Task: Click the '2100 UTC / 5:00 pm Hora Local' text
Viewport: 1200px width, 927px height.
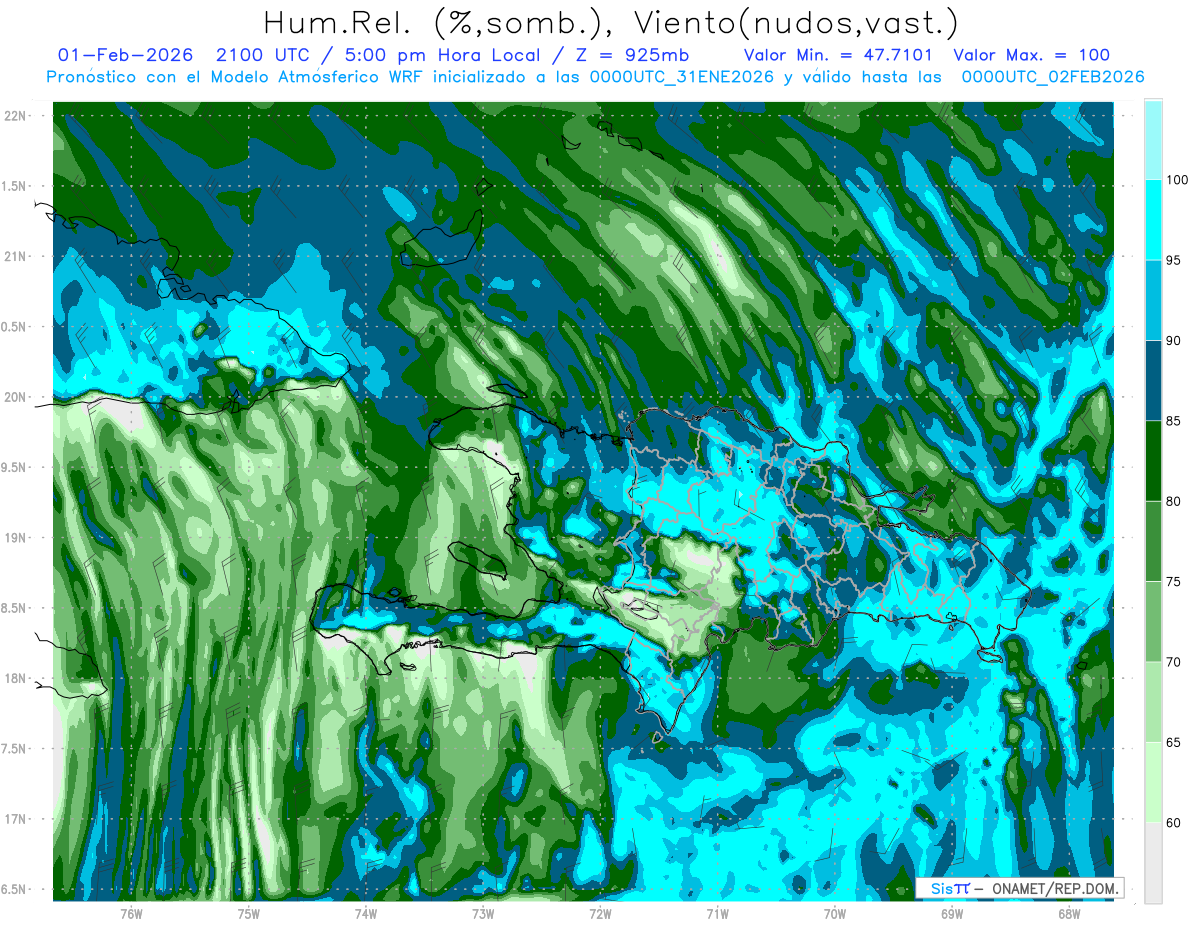Action: point(393,56)
